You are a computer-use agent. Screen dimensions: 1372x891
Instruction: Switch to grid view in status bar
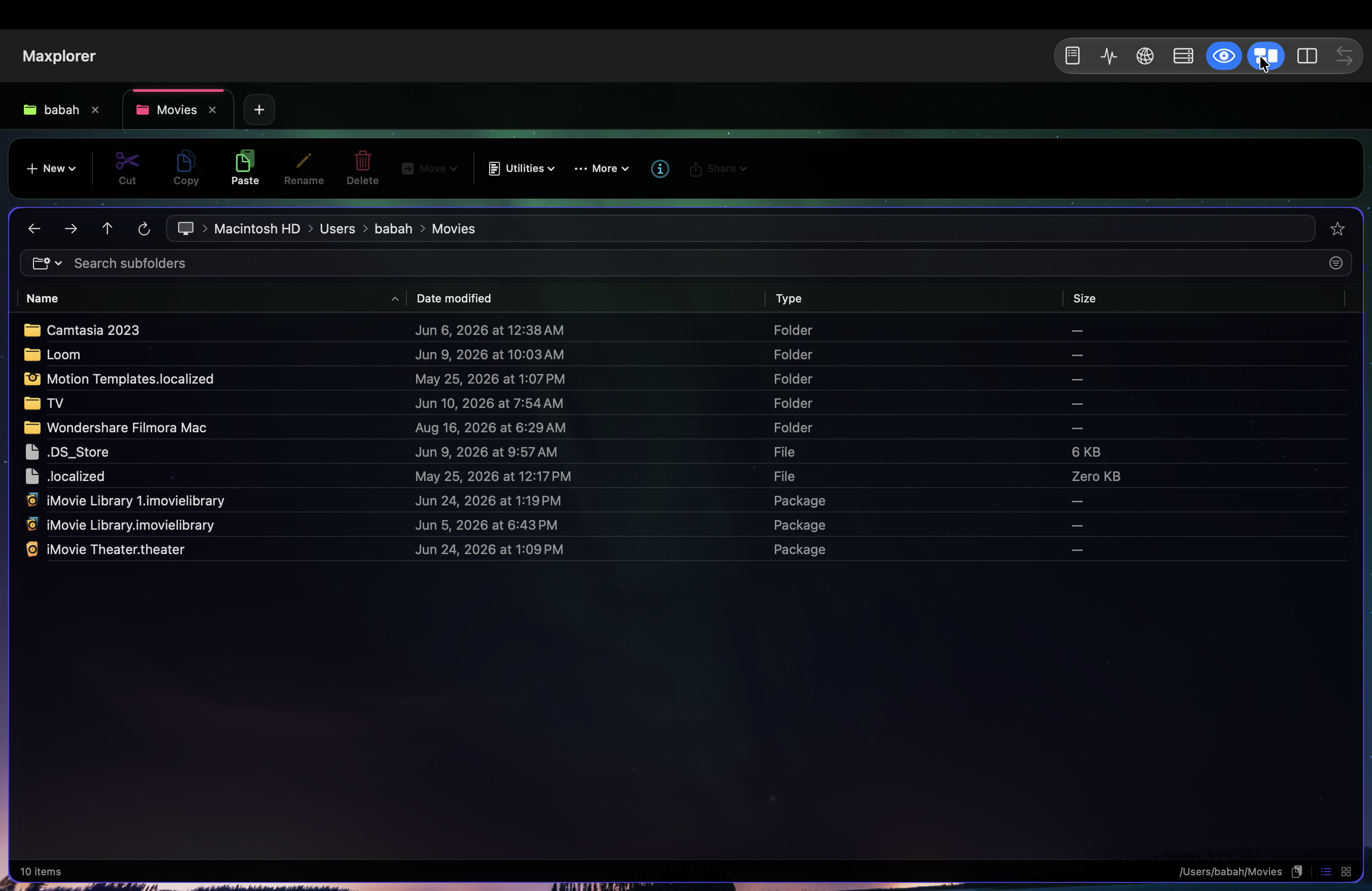(1346, 871)
